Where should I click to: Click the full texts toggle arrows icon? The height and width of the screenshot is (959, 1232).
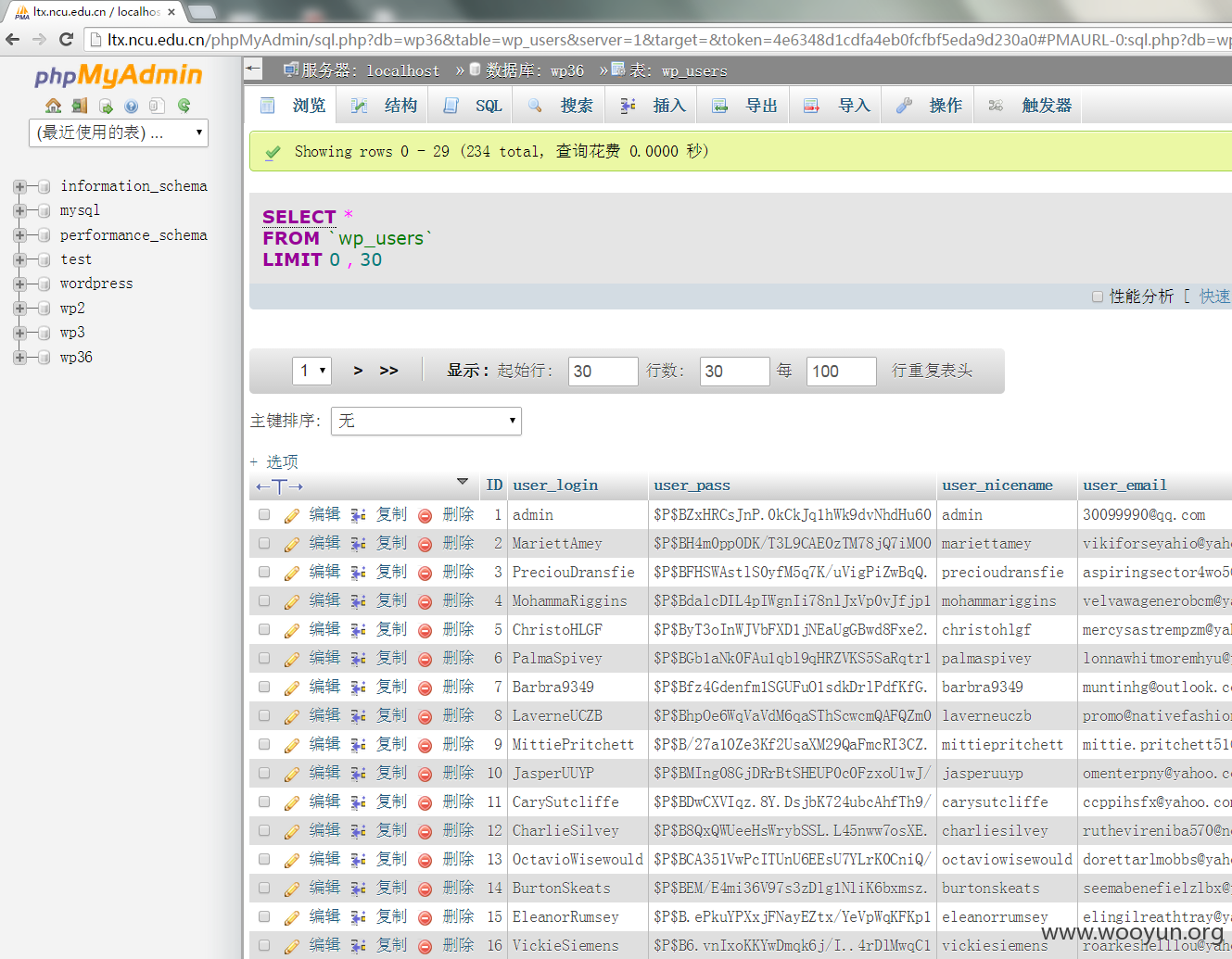click(279, 486)
